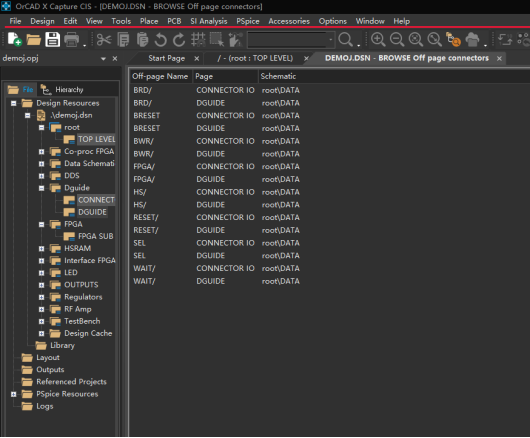Image resolution: width=530 pixels, height=438 pixels.
Task: Switch to the Hierarchy view in project panel
Action: pyautogui.click(x=62, y=90)
